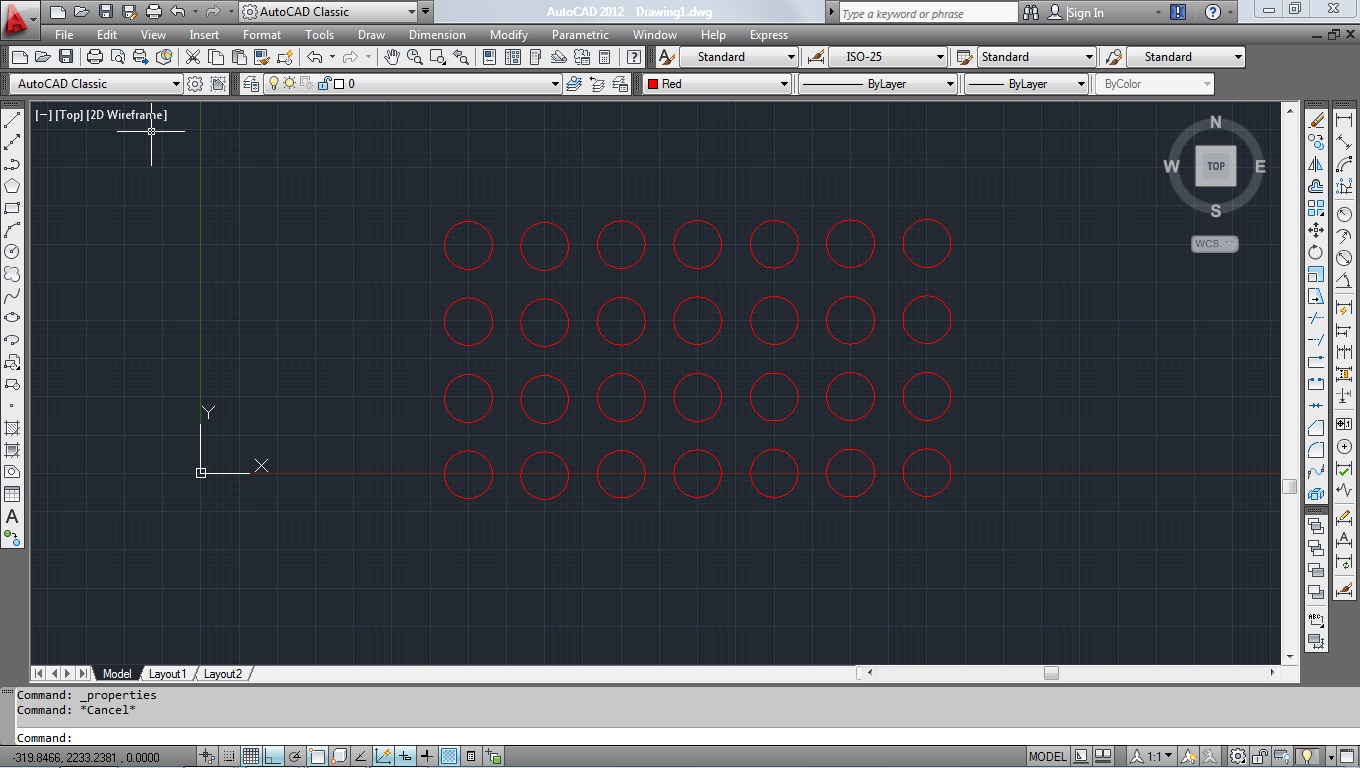This screenshot has width=1360, height=768.
Task: Open the Draw menu
Action: 371,34
